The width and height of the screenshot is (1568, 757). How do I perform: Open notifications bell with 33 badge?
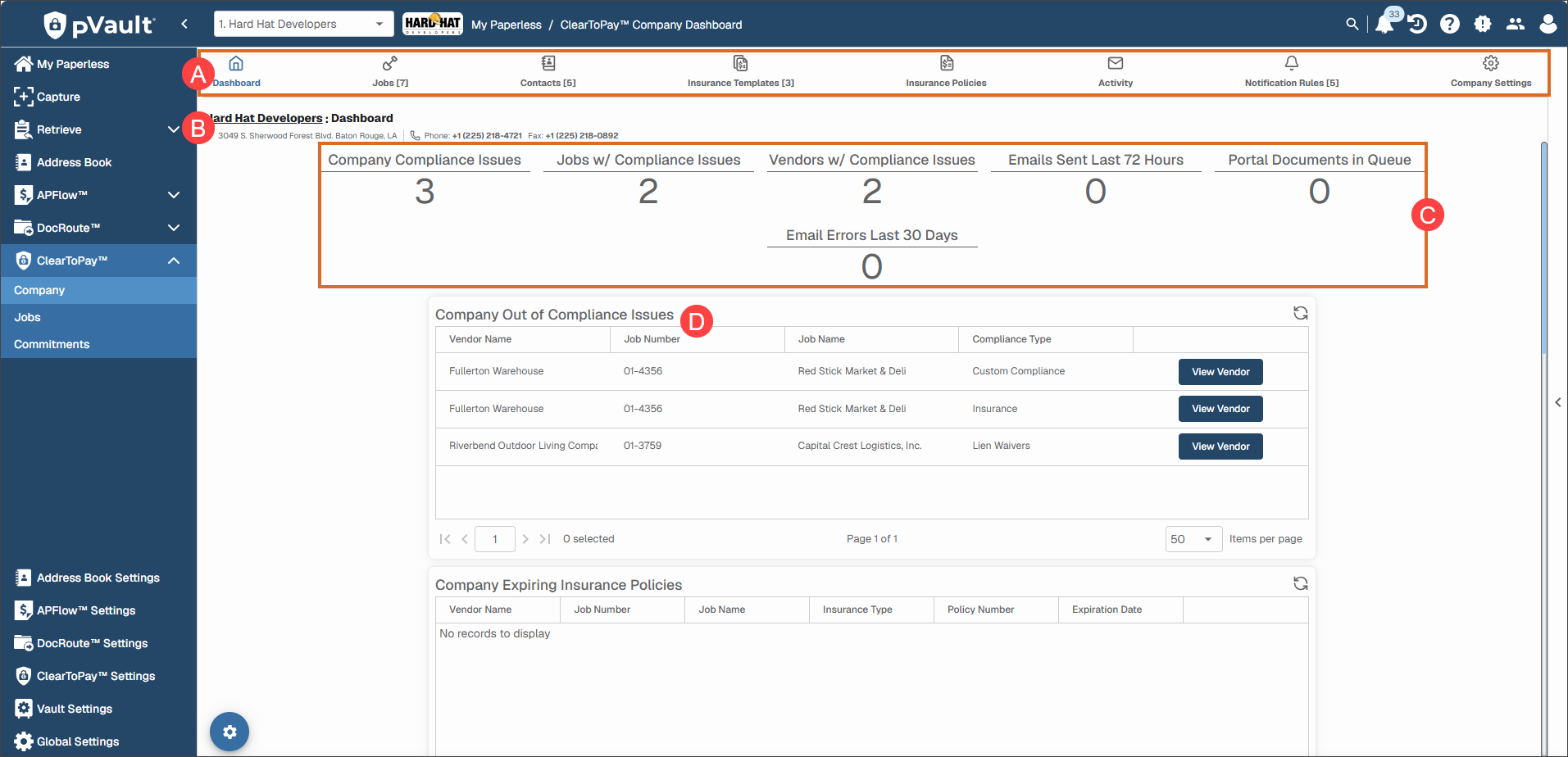(x=1387, y=22)
